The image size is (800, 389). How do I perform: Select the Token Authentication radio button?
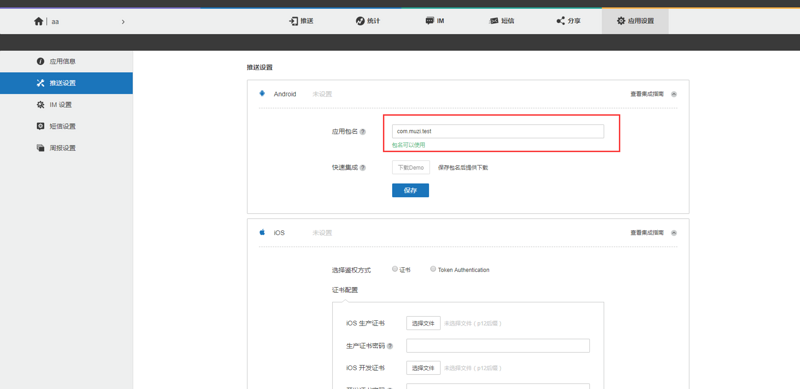[x=433, y=269]
